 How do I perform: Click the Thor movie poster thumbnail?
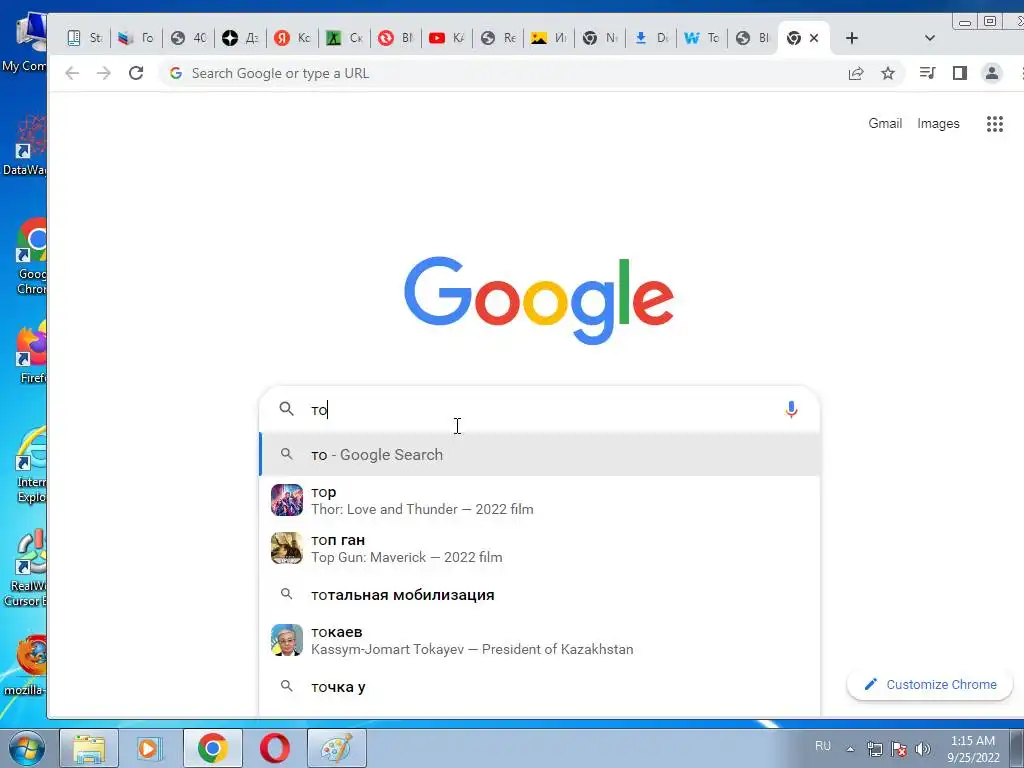click(287, 500)
